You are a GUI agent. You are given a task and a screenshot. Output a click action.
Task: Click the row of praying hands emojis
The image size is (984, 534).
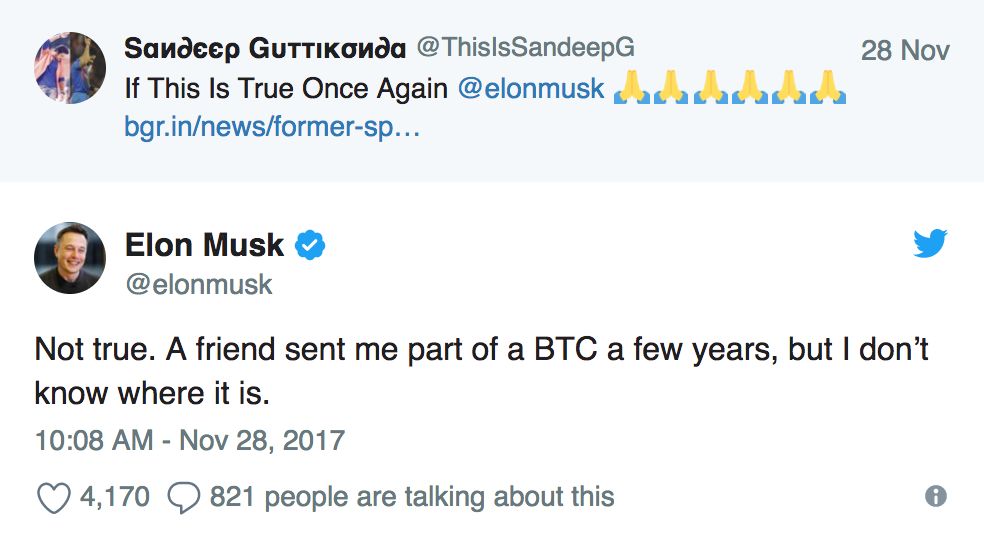pyautogui.click(x=729, y=88)
